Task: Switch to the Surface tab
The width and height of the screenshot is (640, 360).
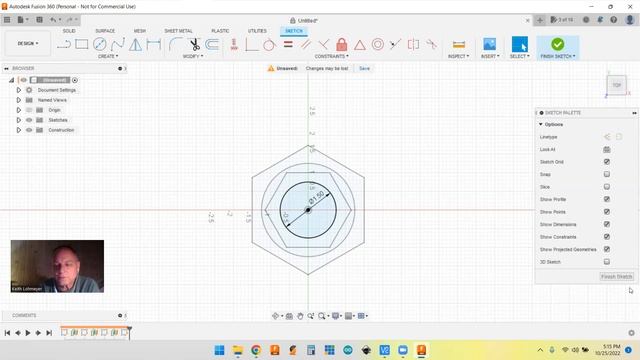Action: 105,31
